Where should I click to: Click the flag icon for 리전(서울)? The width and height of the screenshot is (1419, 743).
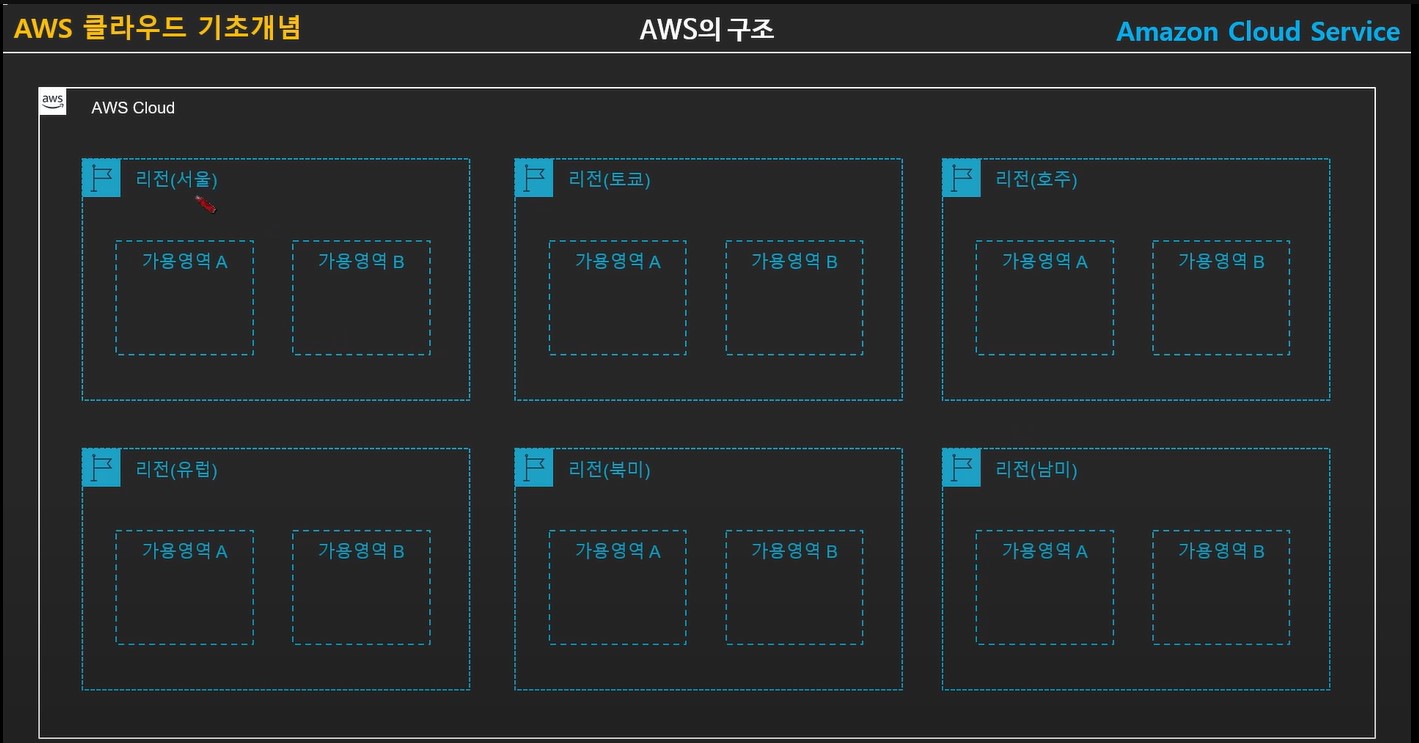101,178
